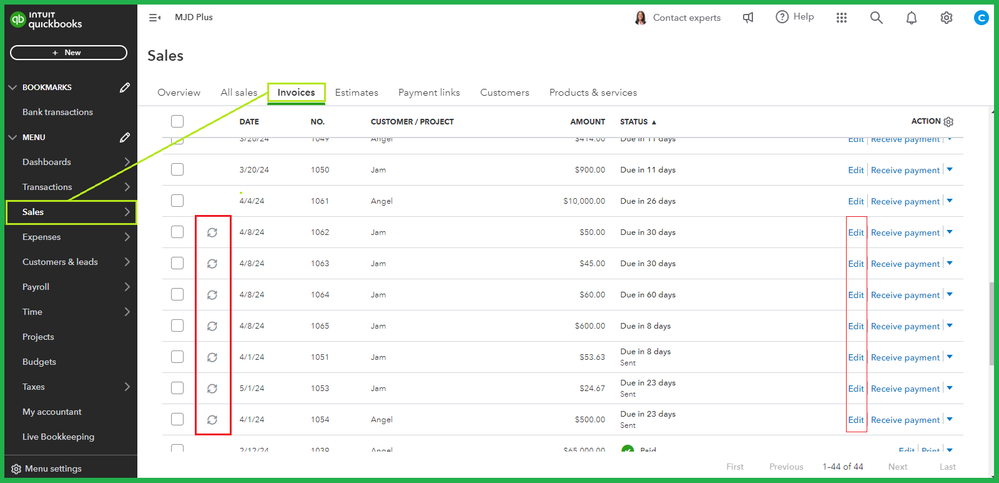The width and height of the screenshot is (999, 483).
Task: Check the box for invoice 1062
Action: [x=177, y=232]
